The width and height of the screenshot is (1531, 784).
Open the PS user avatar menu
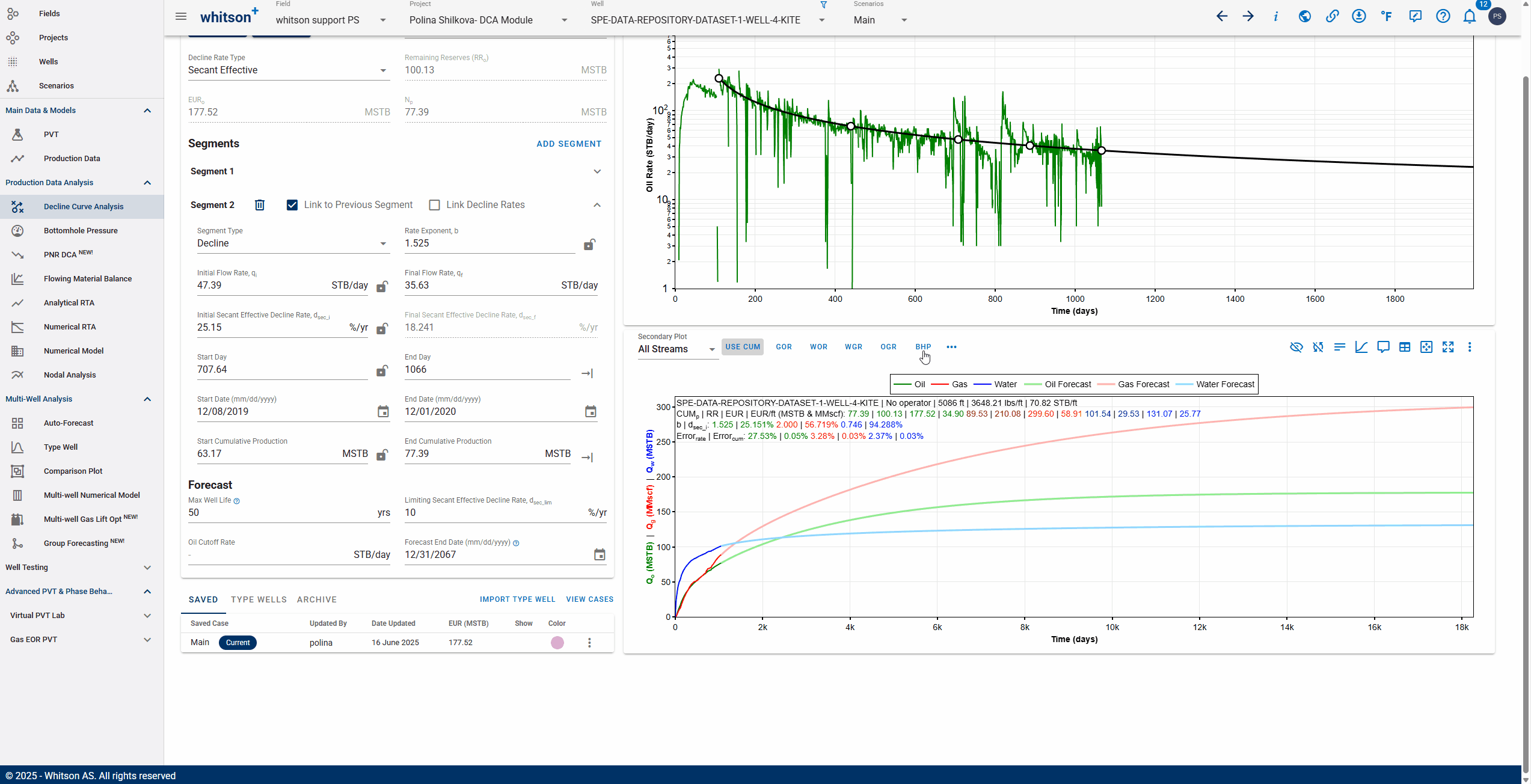point(1497,16)
